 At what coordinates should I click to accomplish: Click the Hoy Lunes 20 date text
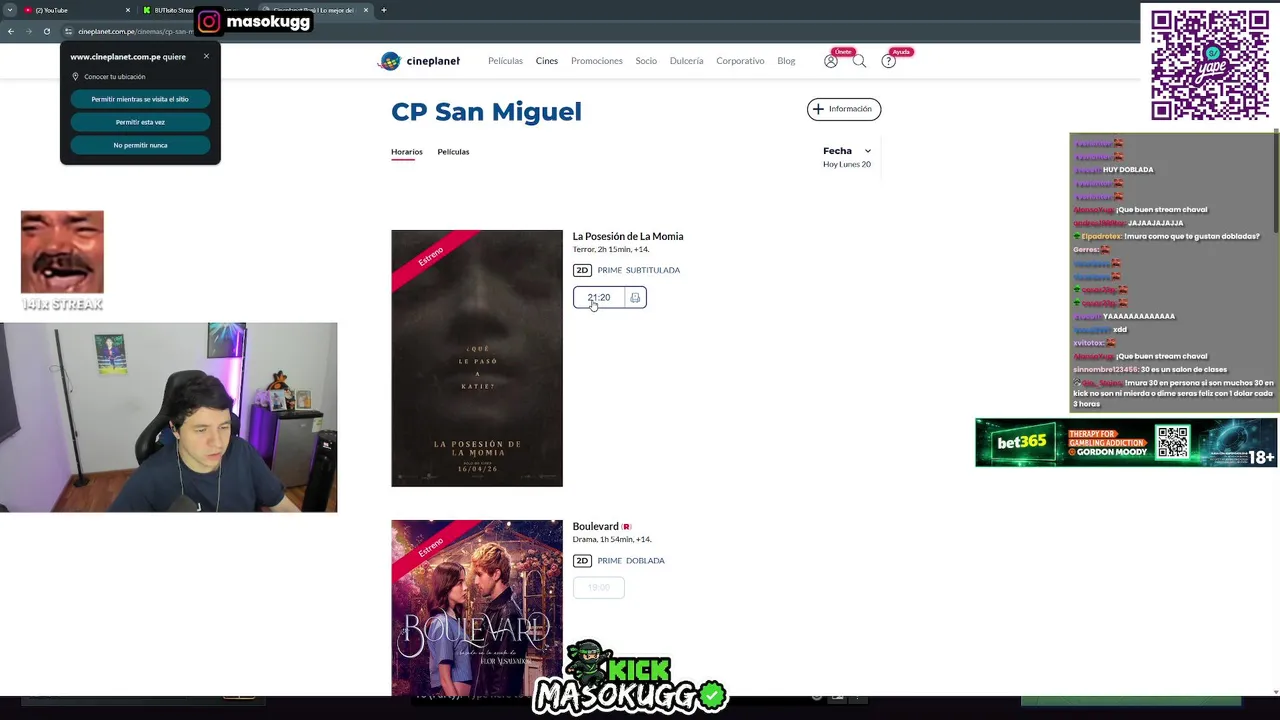pos(847,164)
